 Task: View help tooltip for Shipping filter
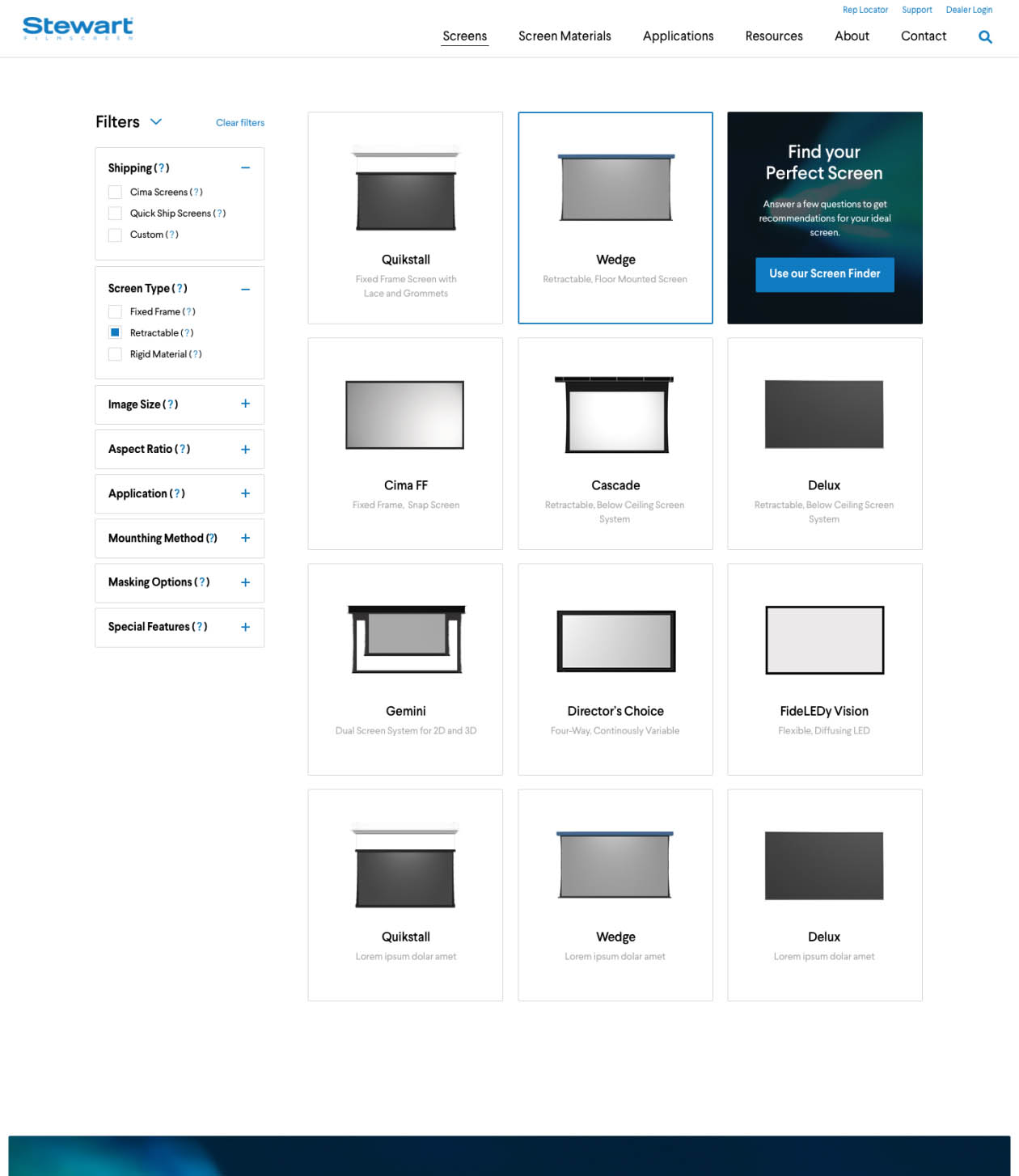[162, 168]
